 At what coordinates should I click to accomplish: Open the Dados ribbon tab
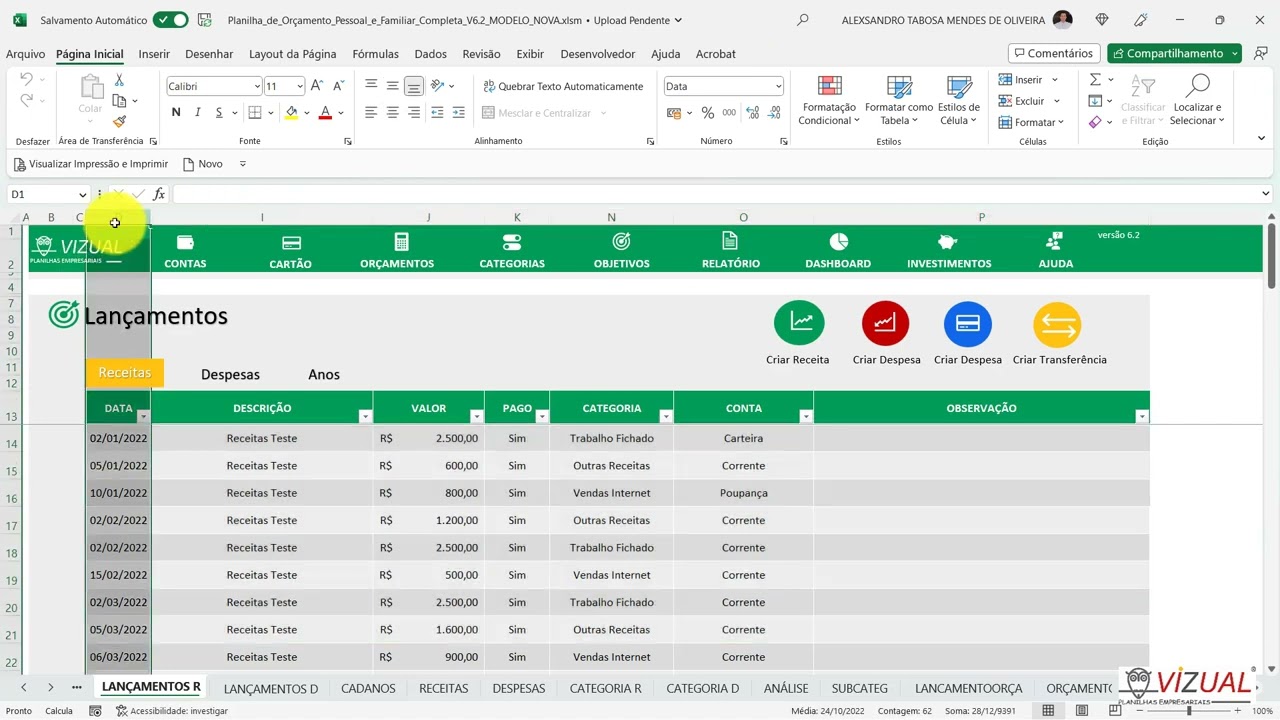(x=430, y=54)
